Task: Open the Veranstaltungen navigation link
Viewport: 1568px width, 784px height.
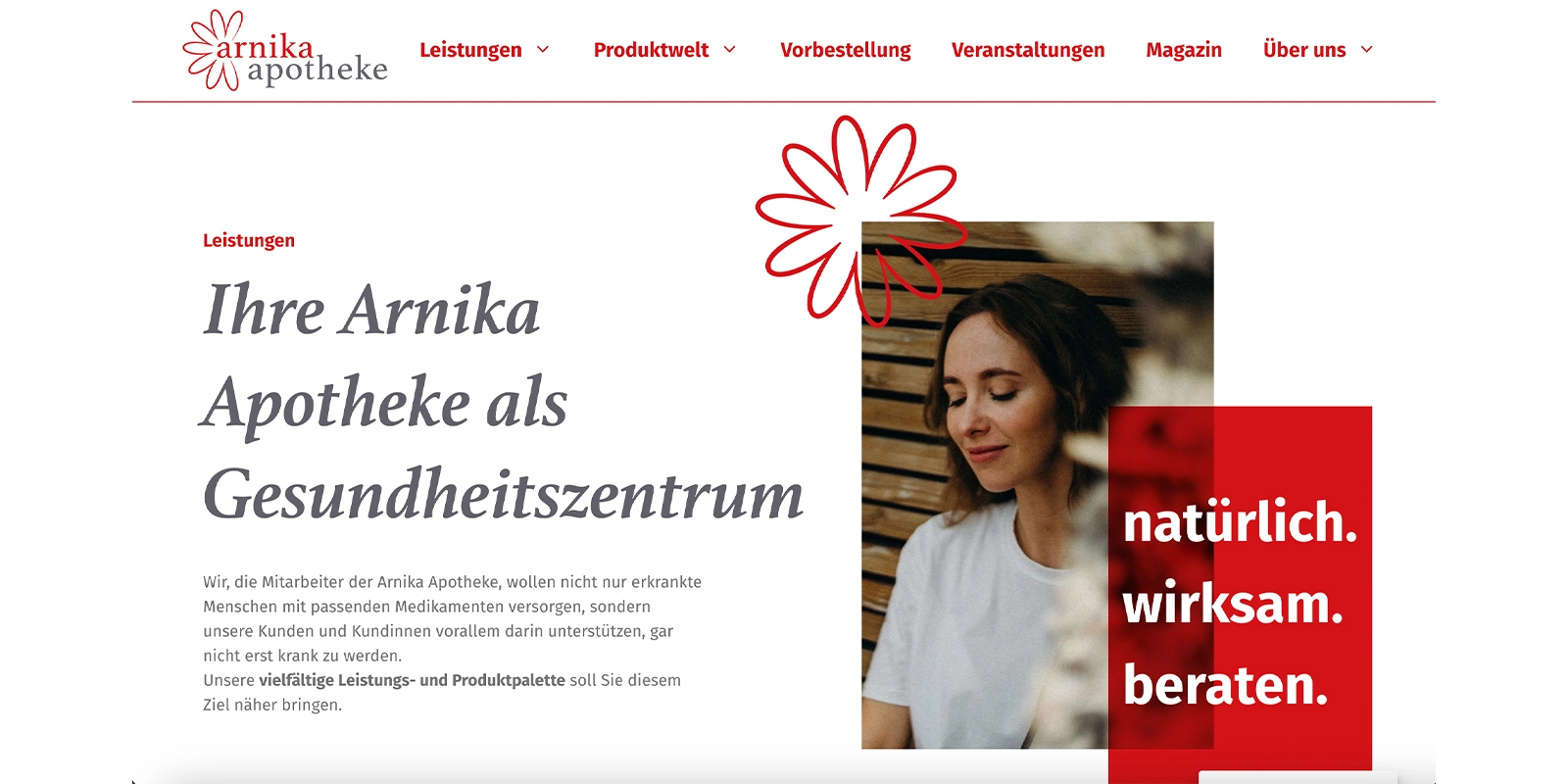Action: [x=1028, y=50]
